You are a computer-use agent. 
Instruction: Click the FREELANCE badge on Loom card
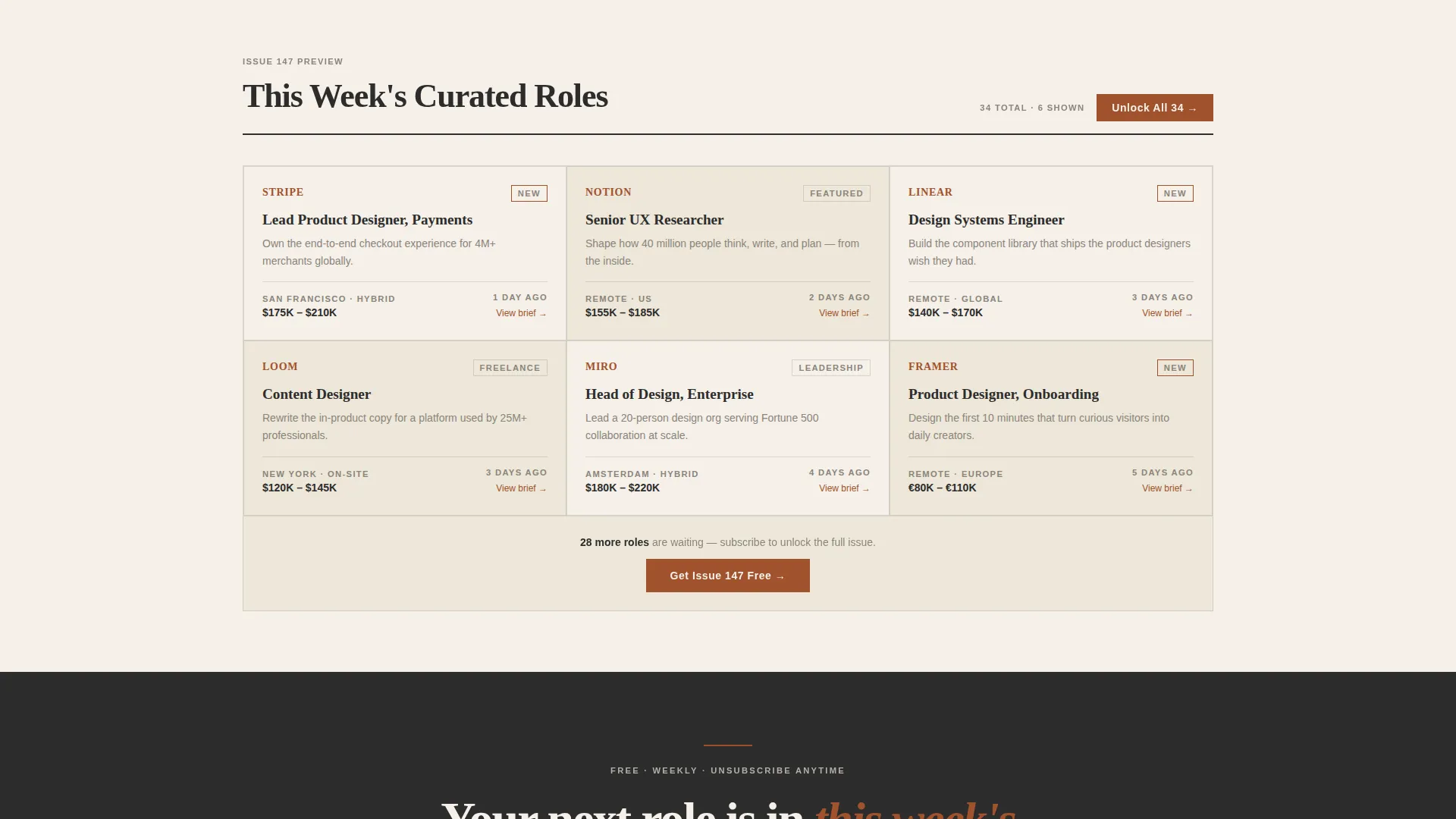tap(510, 368)
